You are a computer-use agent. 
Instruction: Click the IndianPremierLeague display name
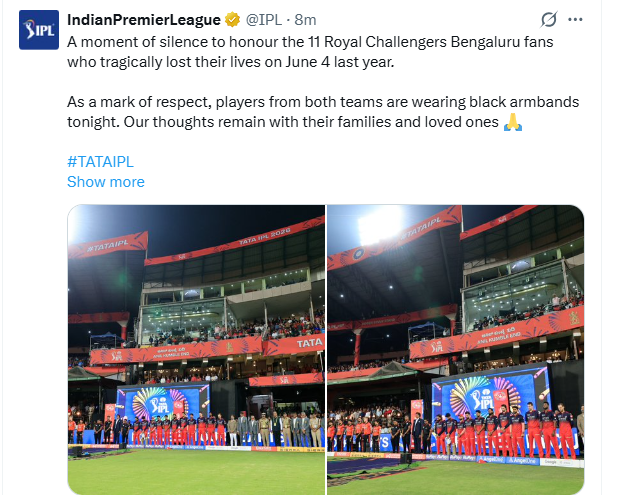[x=144, y=19]
